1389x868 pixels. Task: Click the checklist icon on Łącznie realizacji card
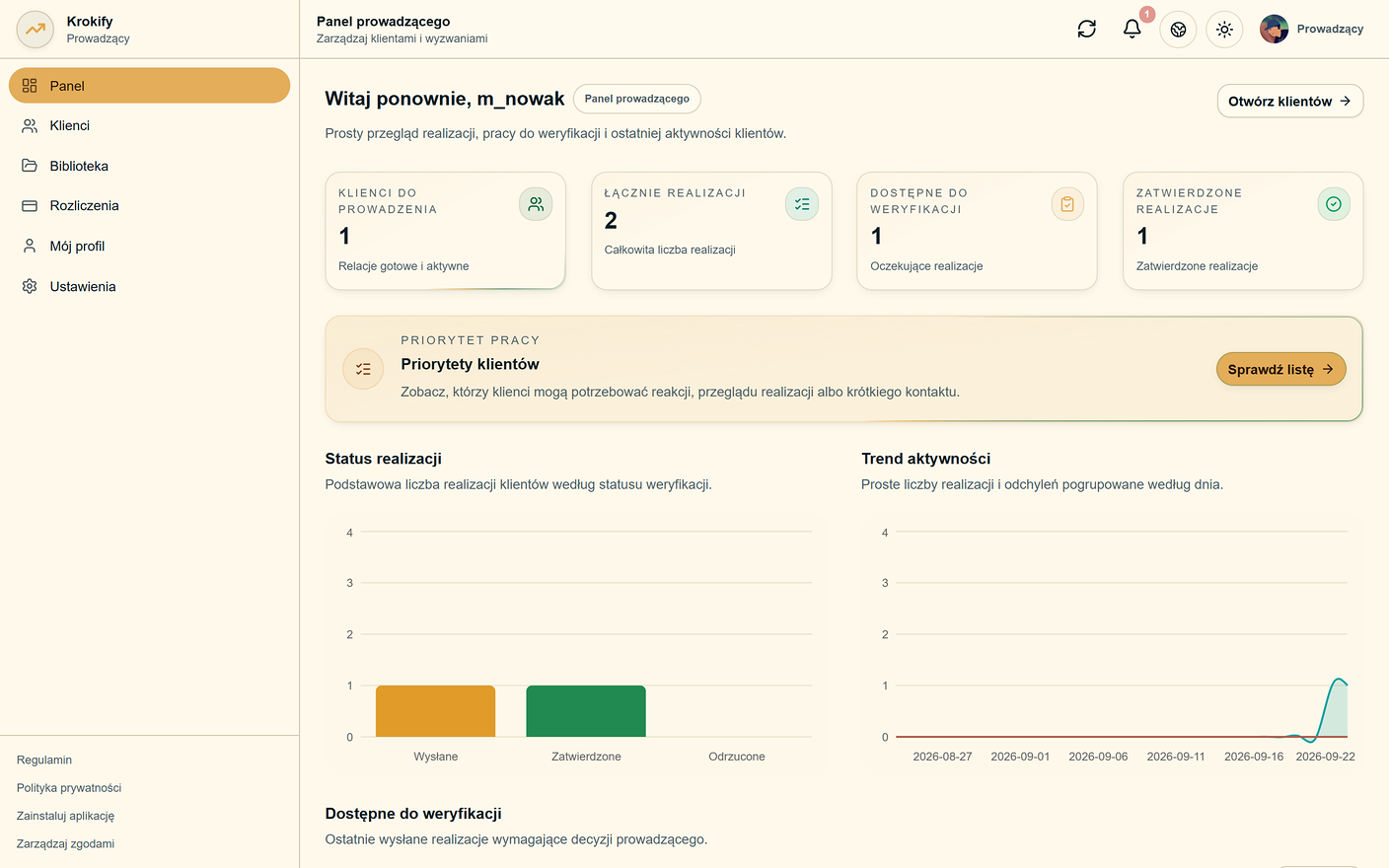[x=802, y=204]
